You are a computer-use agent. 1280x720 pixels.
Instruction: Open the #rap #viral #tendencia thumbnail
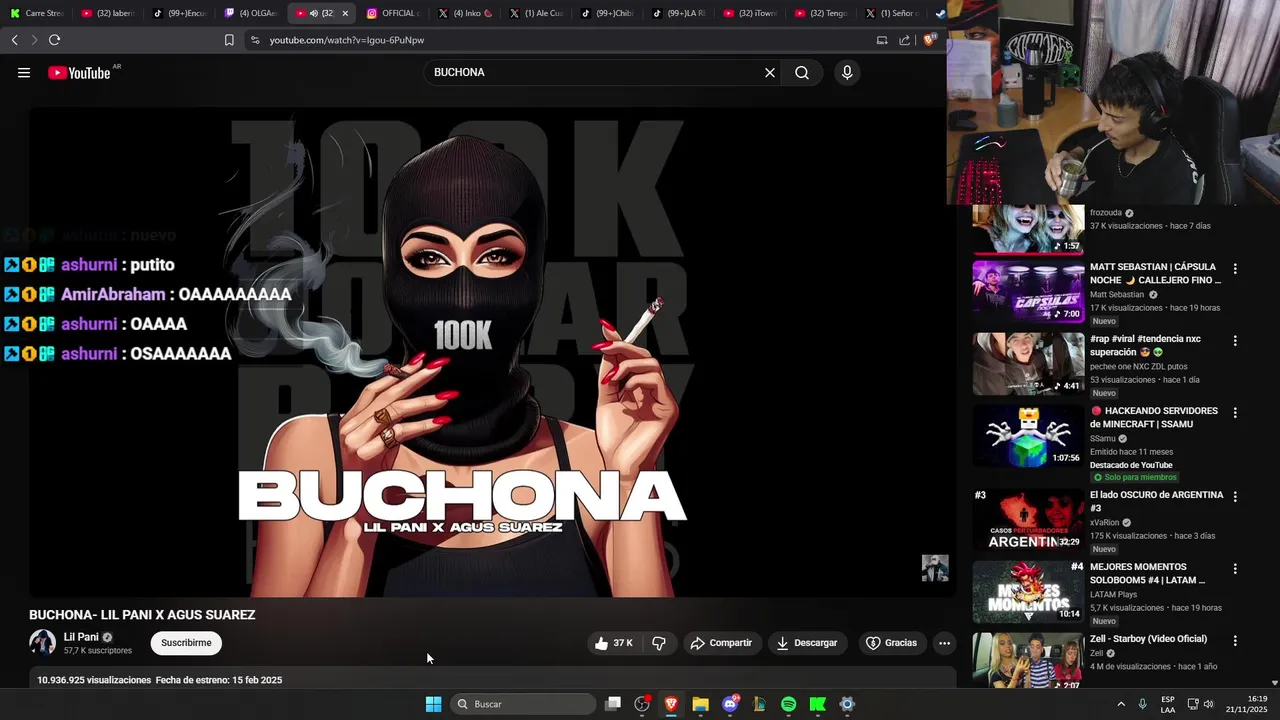coord(1028,364)
